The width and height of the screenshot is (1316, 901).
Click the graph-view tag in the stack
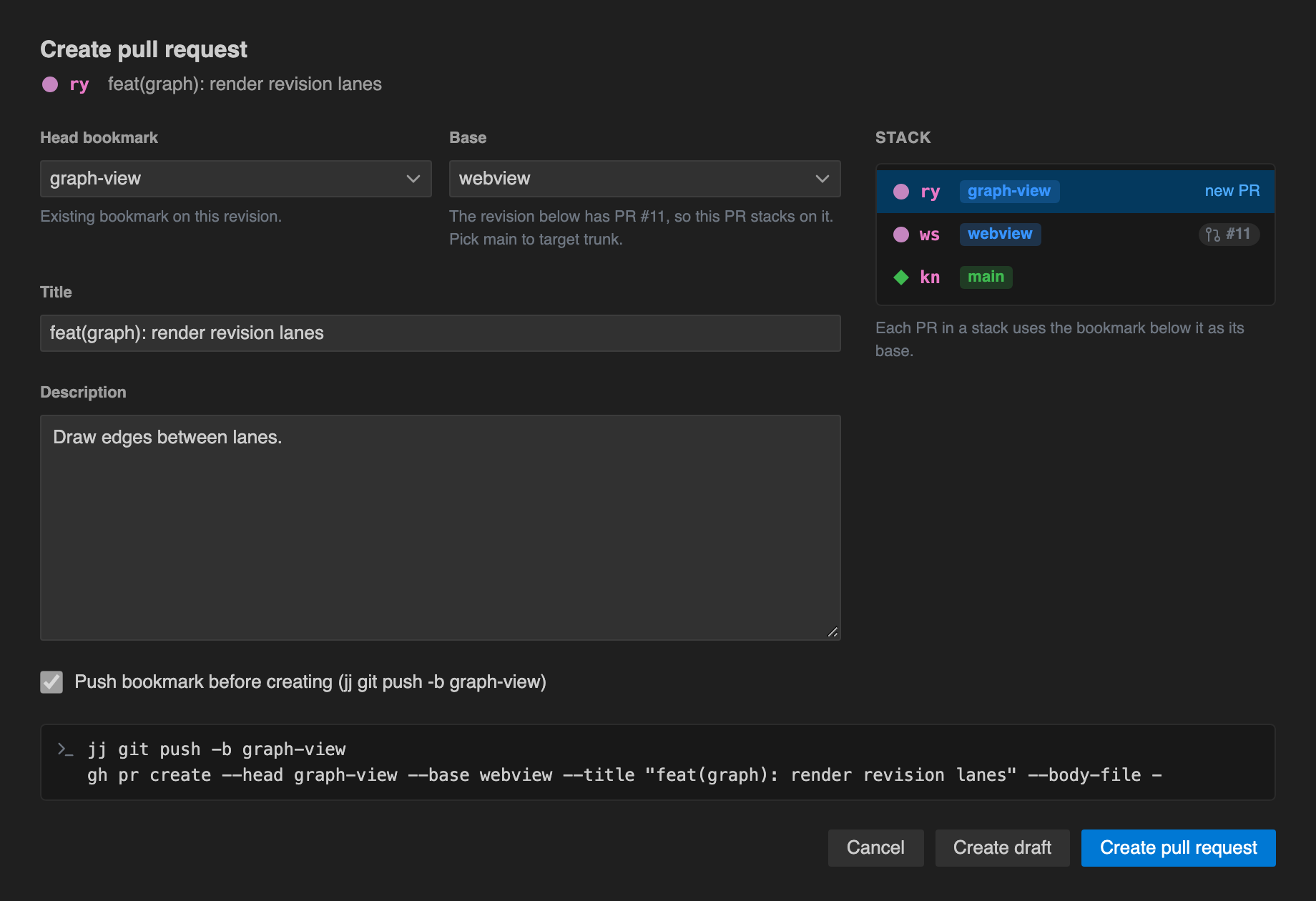coord(1009,191)
